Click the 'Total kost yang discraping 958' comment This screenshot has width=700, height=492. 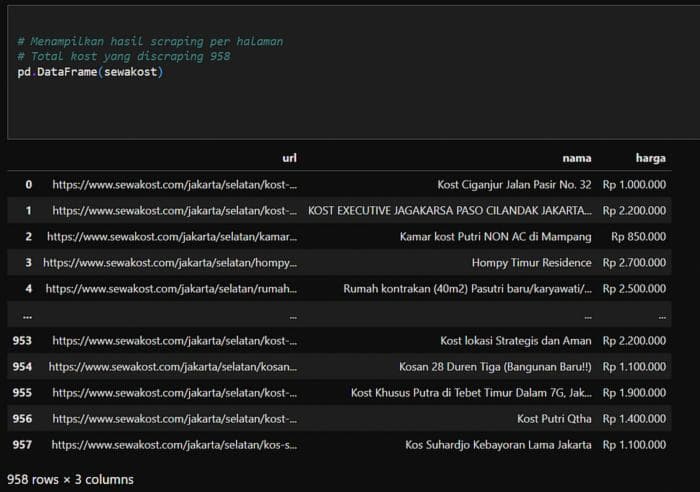(x=124, y=56)
